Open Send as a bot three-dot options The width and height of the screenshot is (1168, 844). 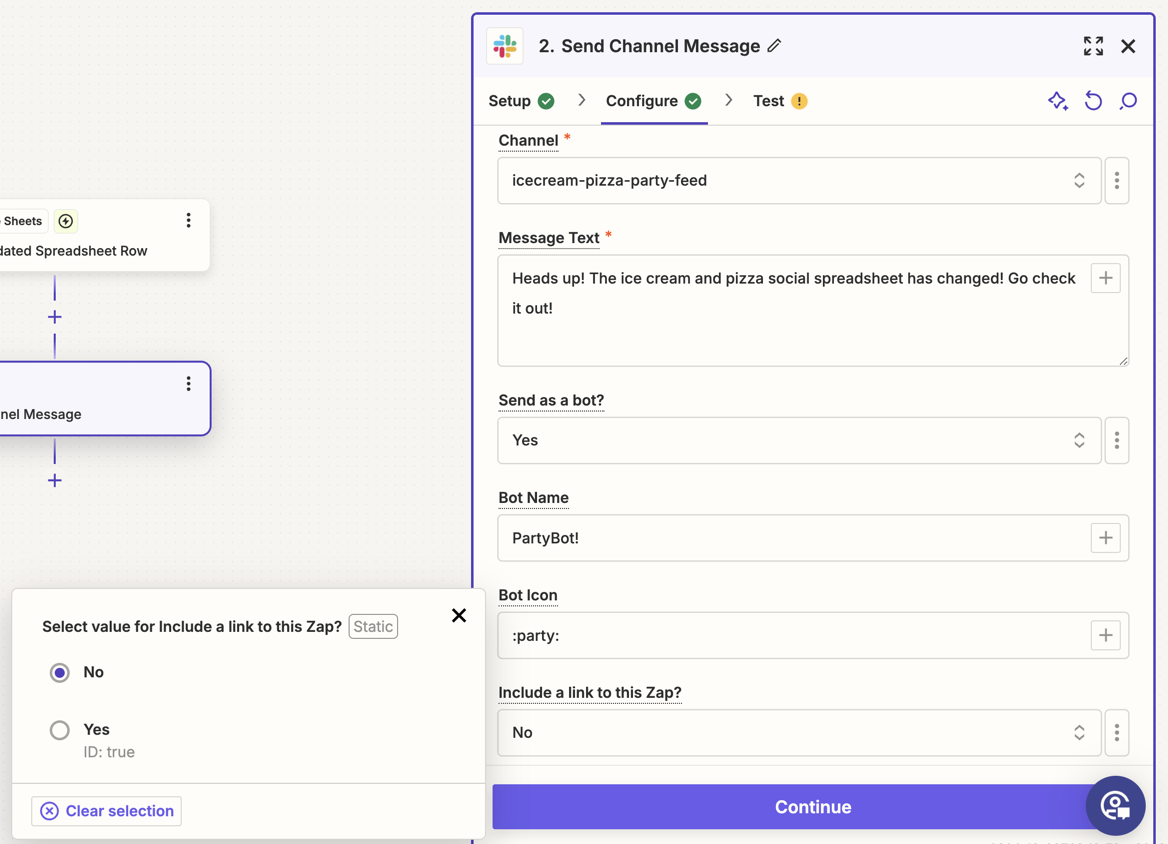1116,440
